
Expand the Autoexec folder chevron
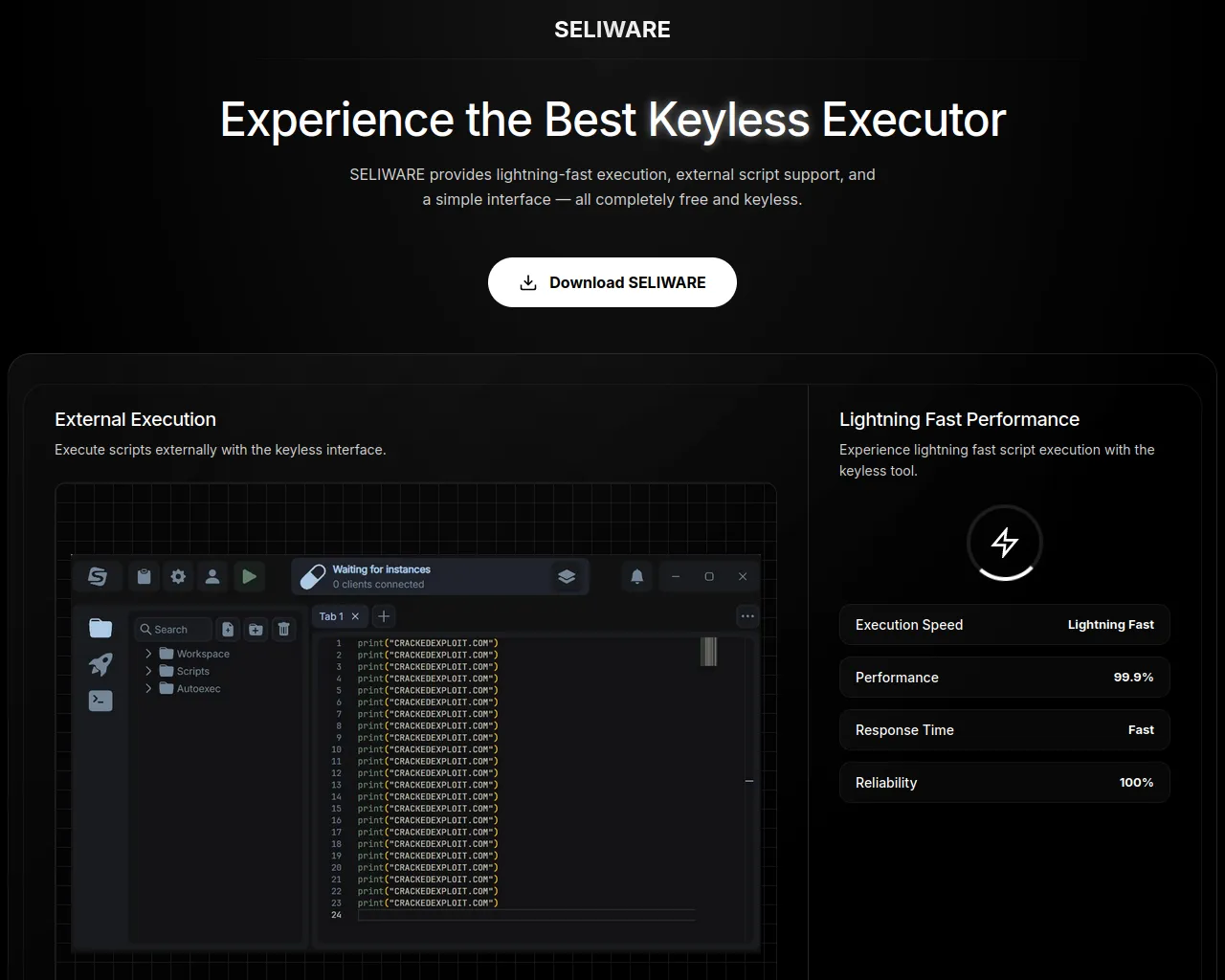tap(148, 688)
